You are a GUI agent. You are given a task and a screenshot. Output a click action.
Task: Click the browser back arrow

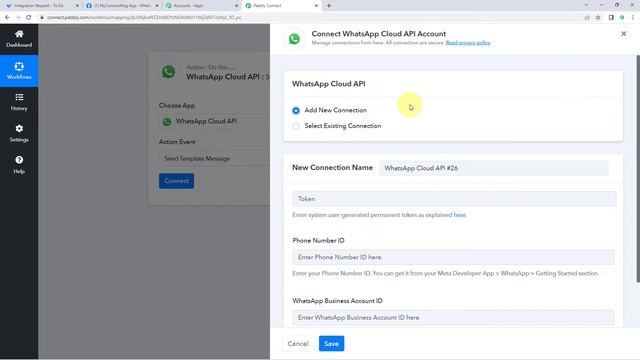(x=7, y=18)
